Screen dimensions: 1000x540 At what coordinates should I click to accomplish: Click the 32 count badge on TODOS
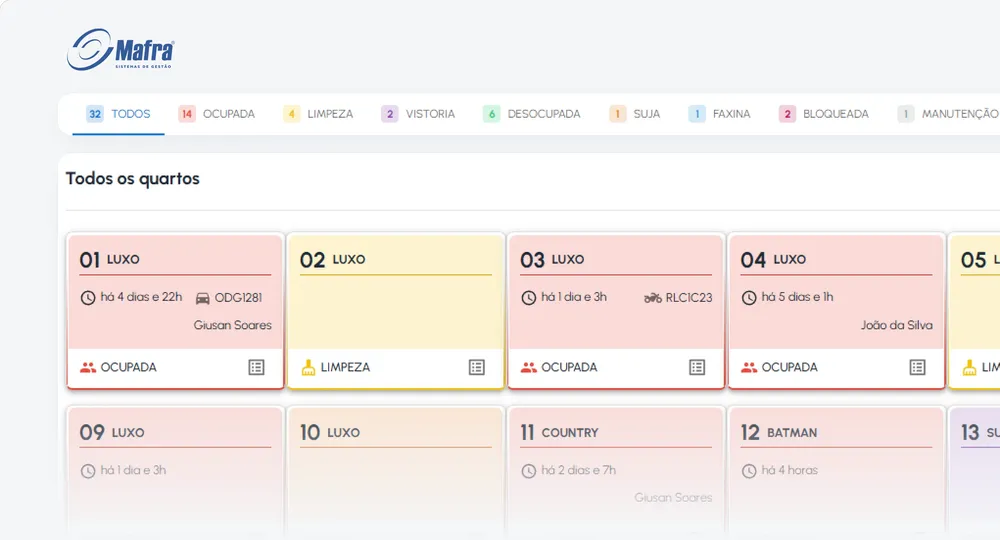[94, 114]
